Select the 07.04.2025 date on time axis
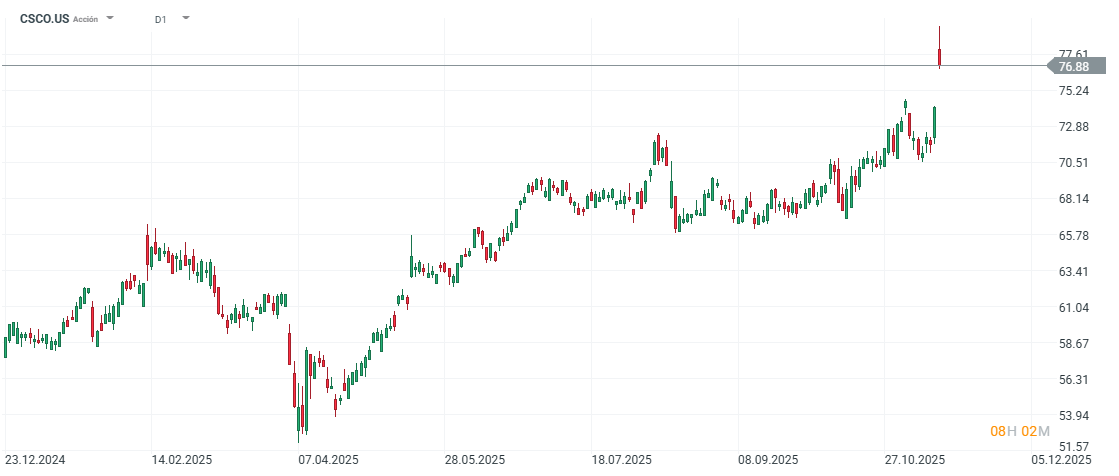 click(329, 460)
